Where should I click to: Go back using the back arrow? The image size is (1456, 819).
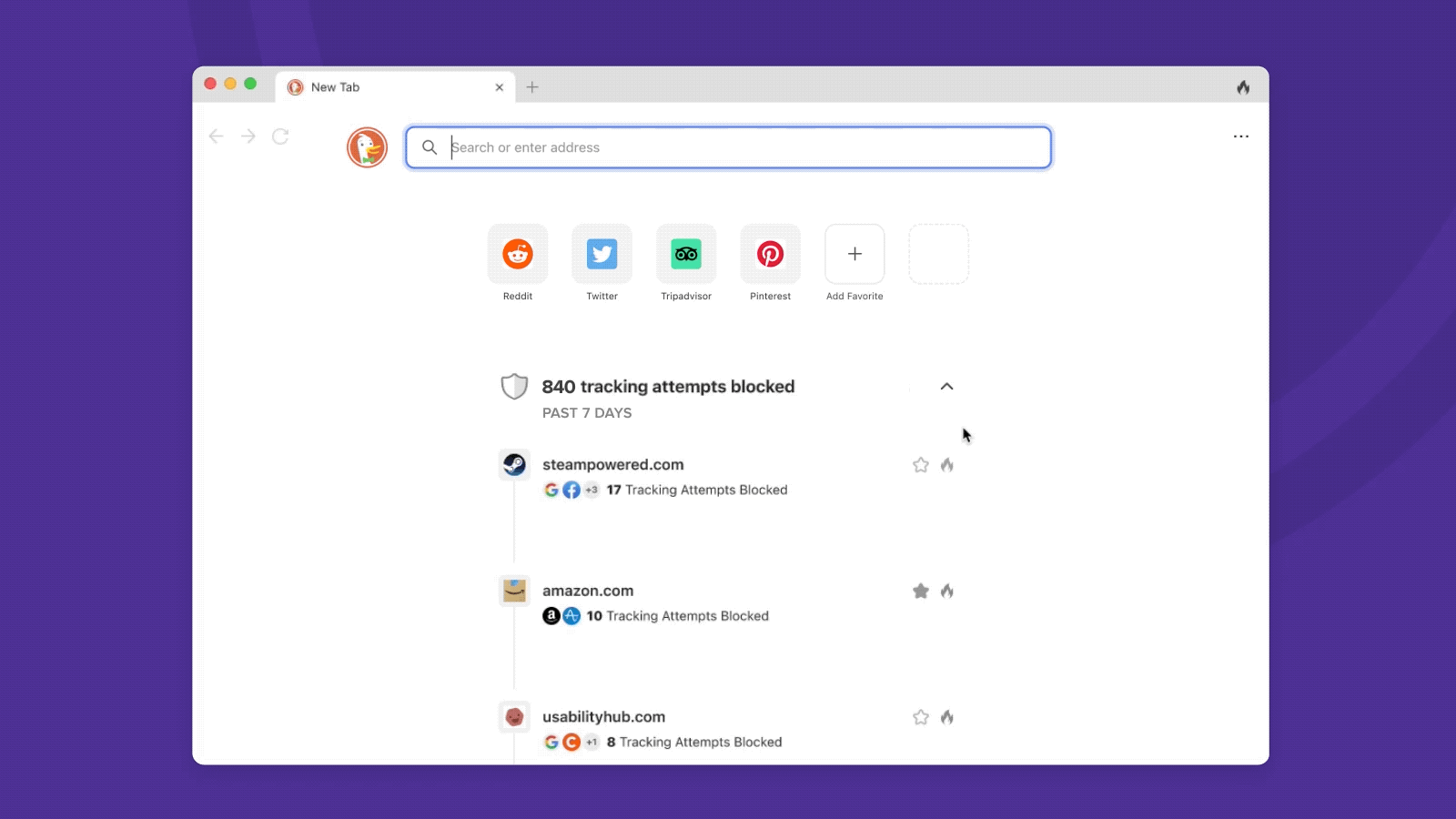pyautogui.click(x=216, y=136)
